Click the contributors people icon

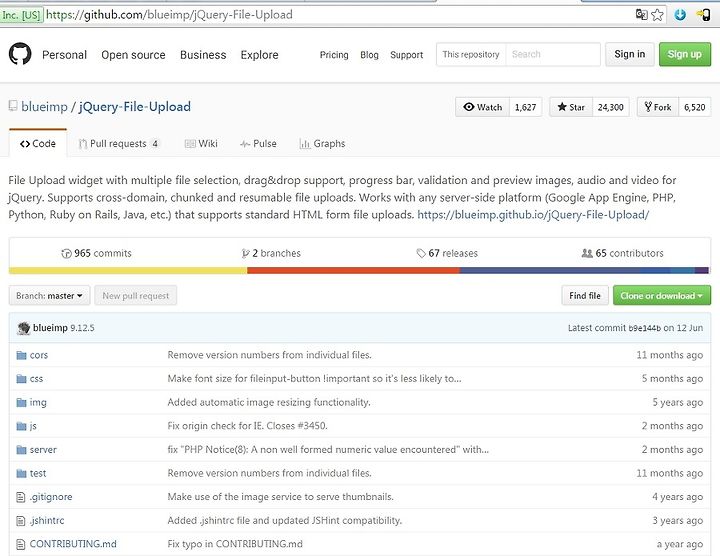[587, 253]
